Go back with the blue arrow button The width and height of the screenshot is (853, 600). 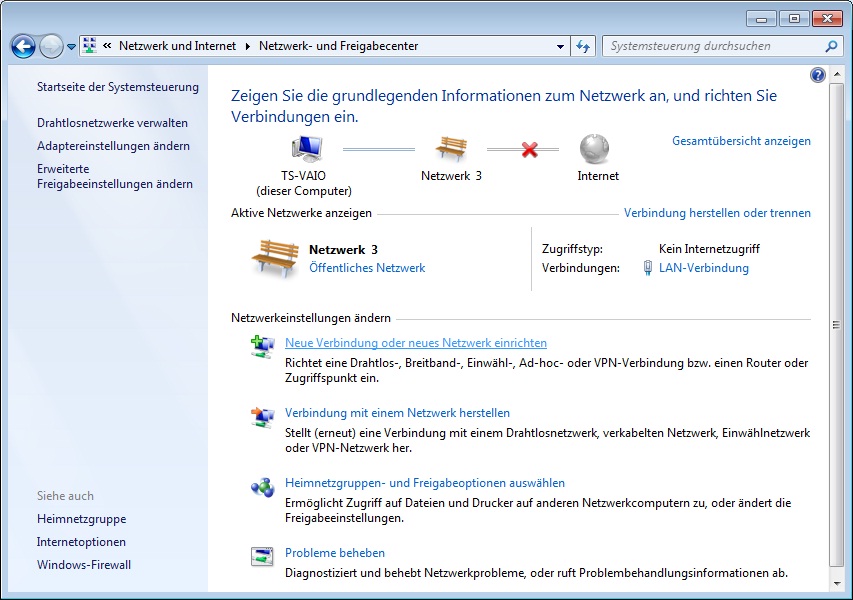23,46
